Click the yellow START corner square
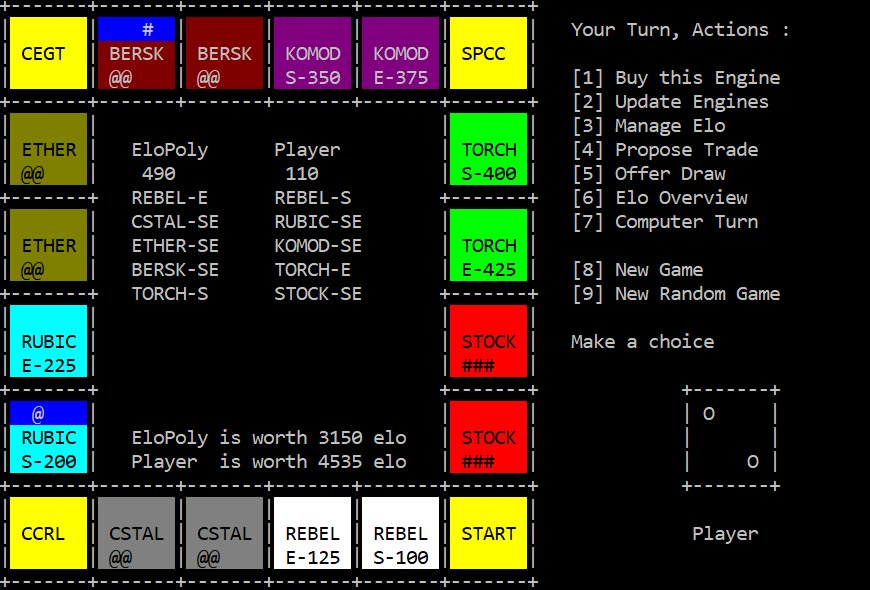 [488, 533]
